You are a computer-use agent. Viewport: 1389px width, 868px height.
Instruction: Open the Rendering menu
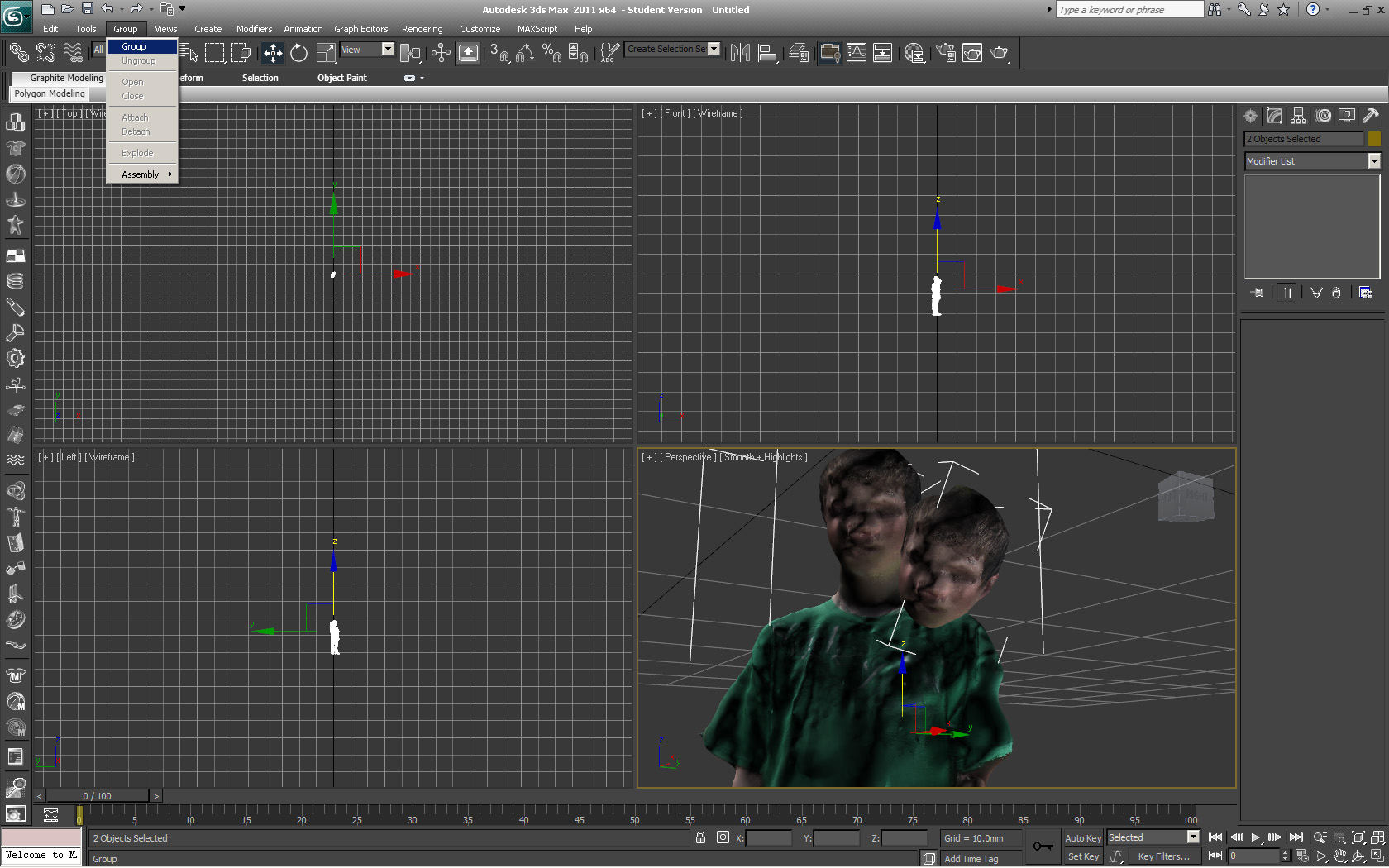click(x=422, y=29)
